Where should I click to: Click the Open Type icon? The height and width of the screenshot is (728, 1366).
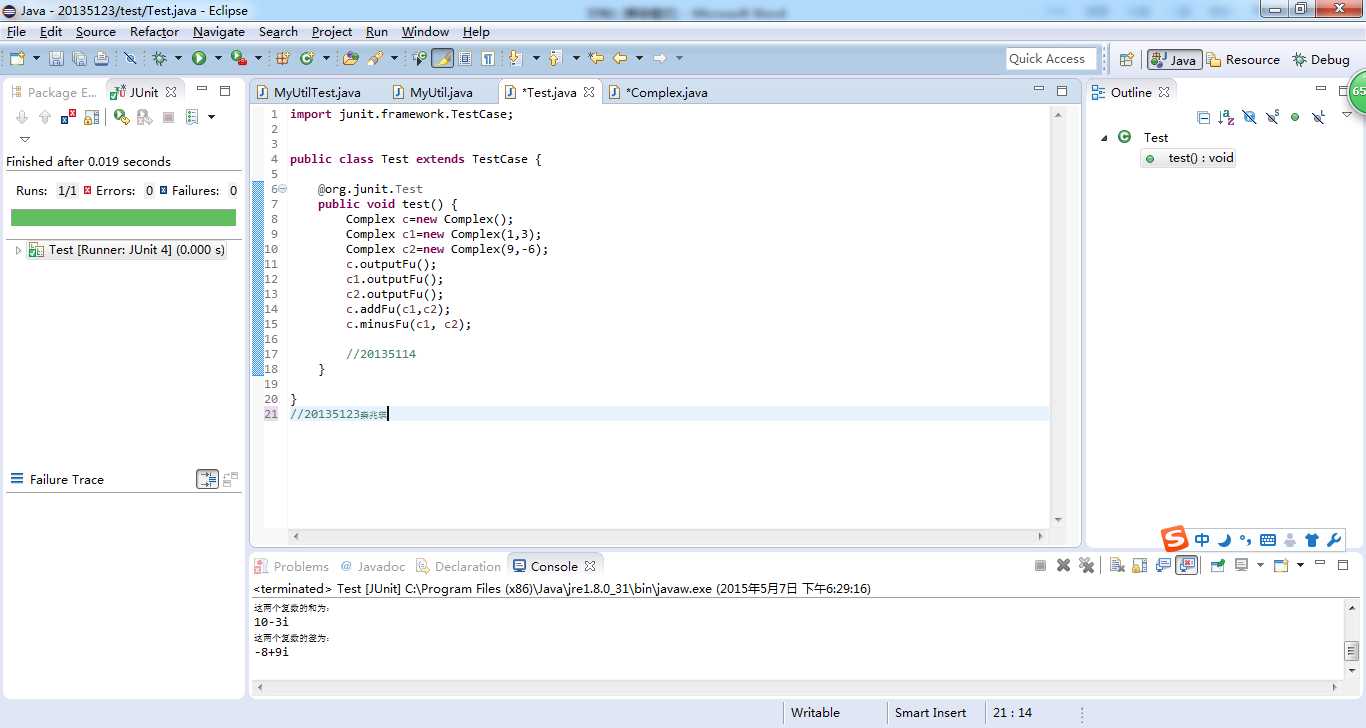point(350,59)
